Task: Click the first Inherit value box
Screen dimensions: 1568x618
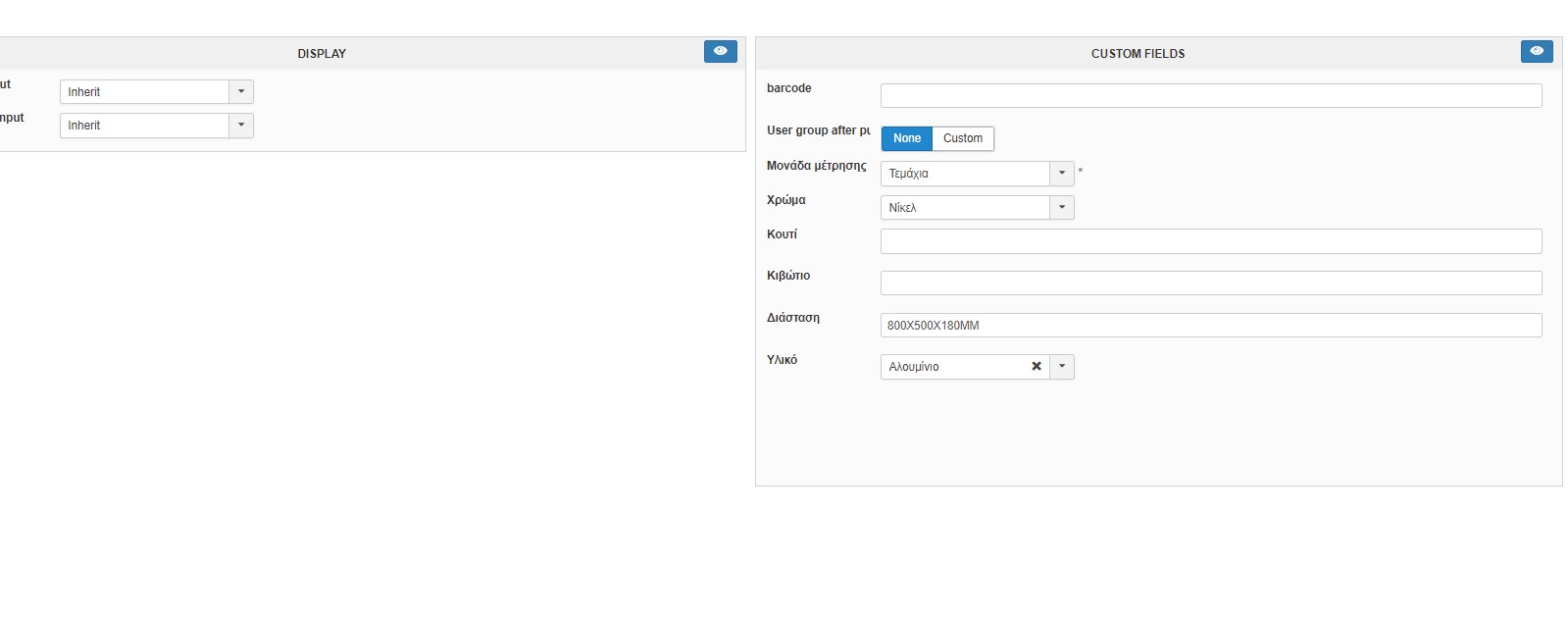Action: click(144, 92)
